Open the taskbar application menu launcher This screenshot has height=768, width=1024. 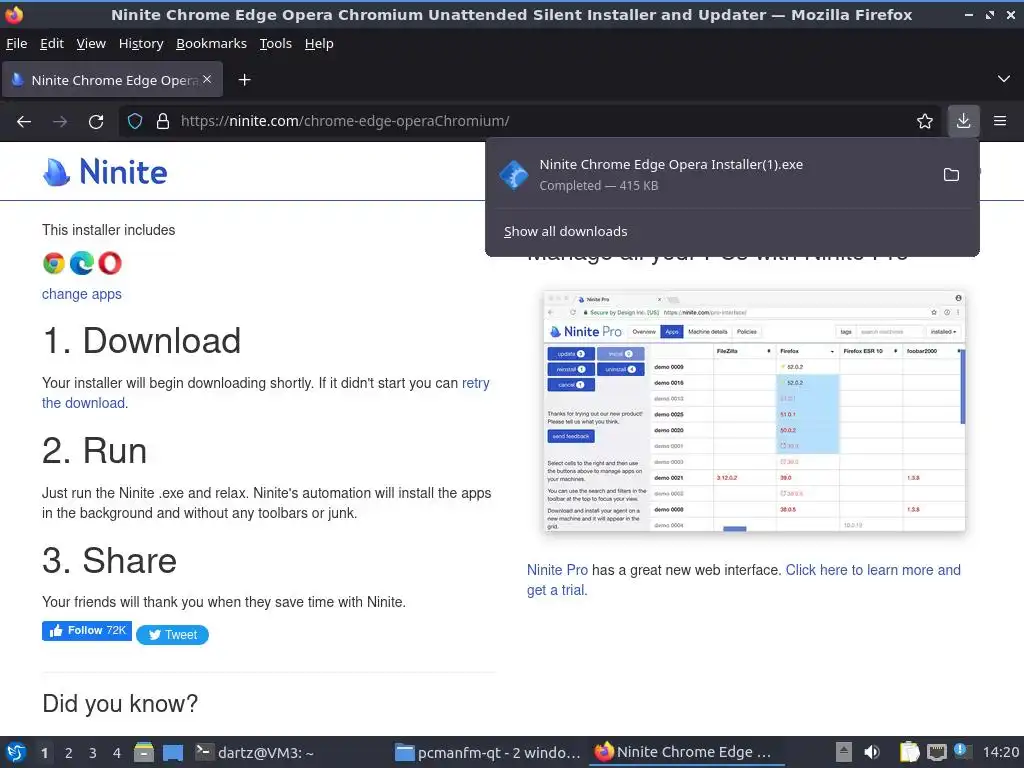(x=16, y=752)
